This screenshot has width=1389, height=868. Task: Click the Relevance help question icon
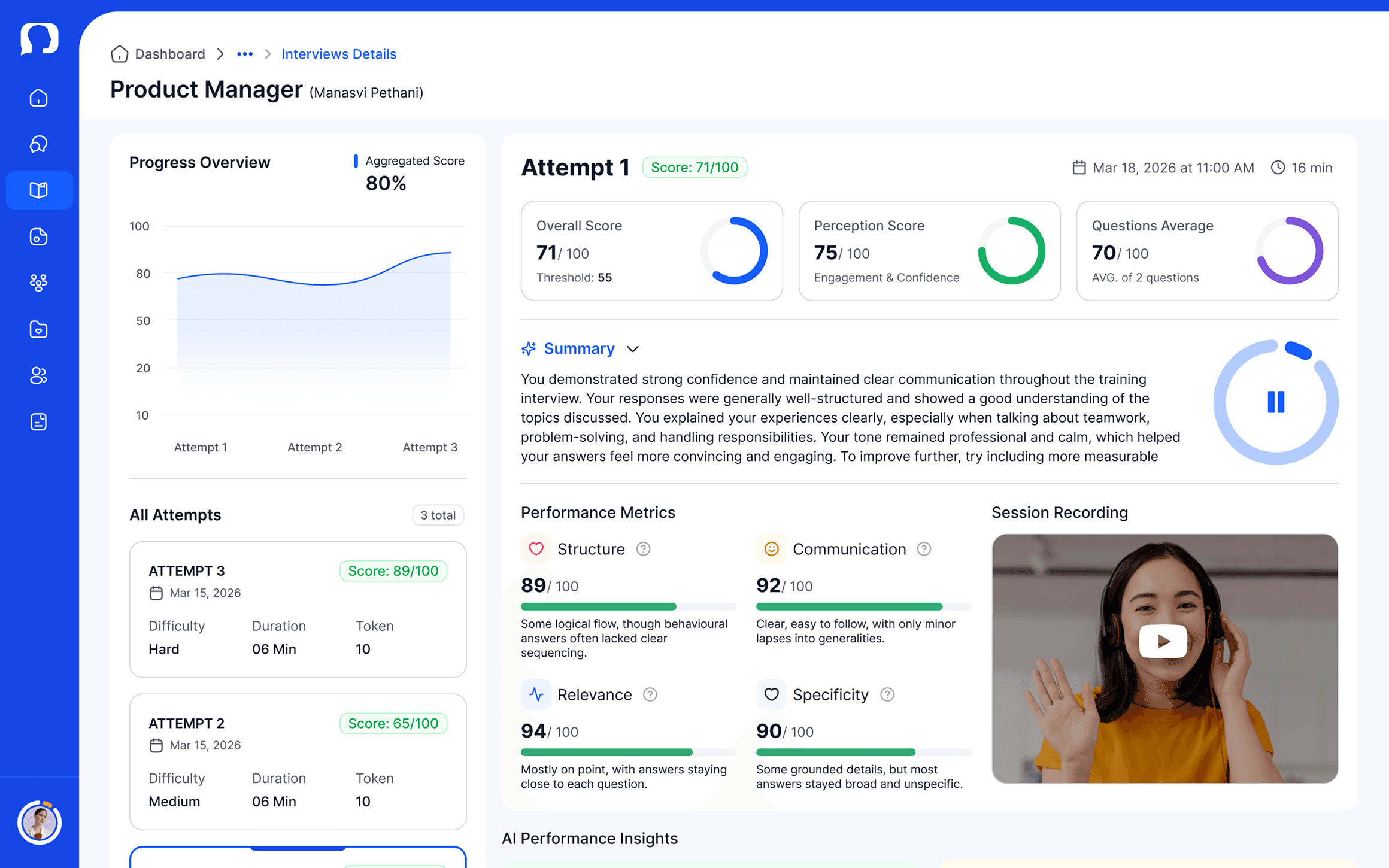click(x=650, y=694)
